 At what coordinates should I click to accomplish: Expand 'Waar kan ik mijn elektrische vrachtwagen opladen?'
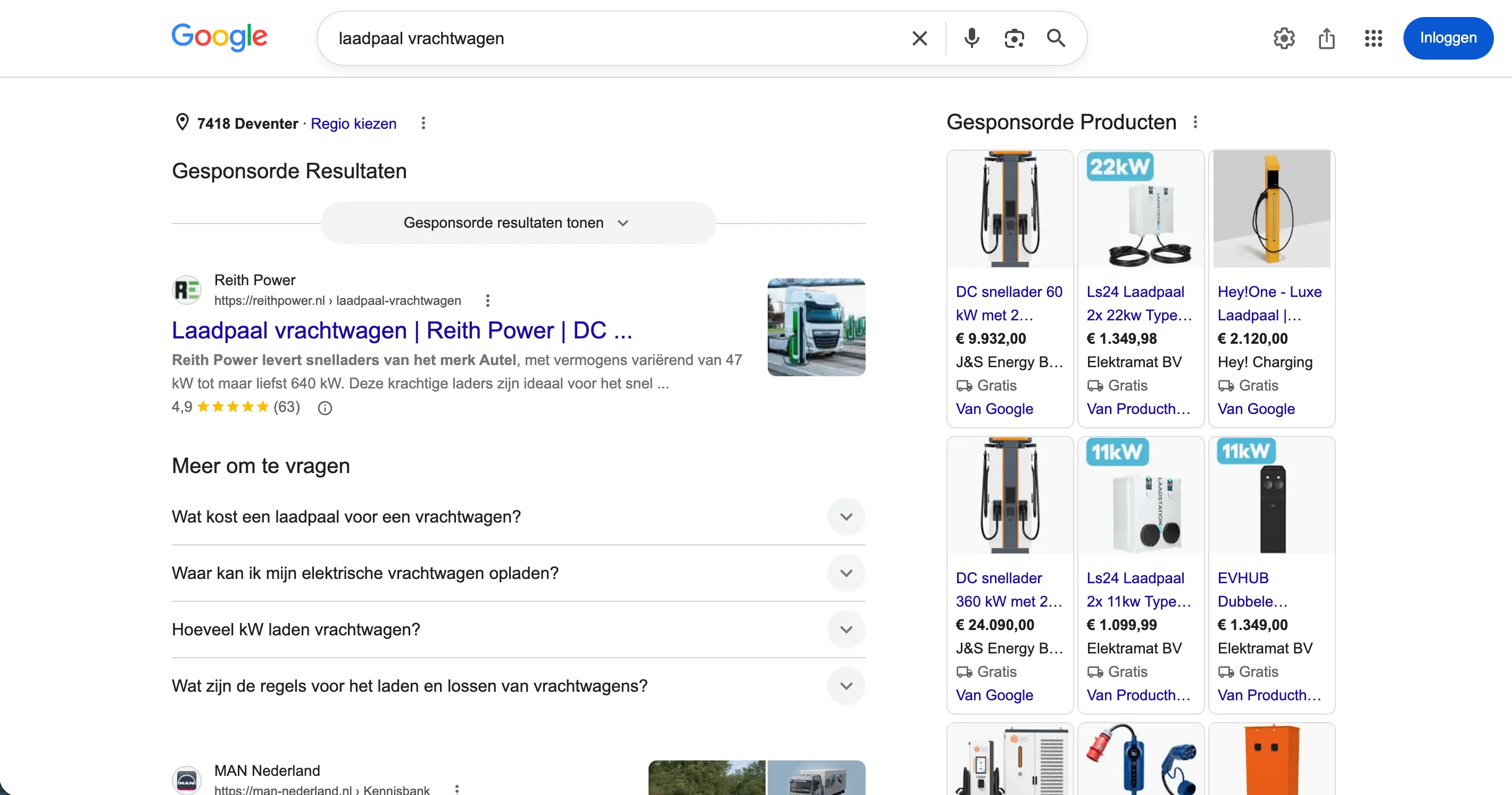[518, 573]
